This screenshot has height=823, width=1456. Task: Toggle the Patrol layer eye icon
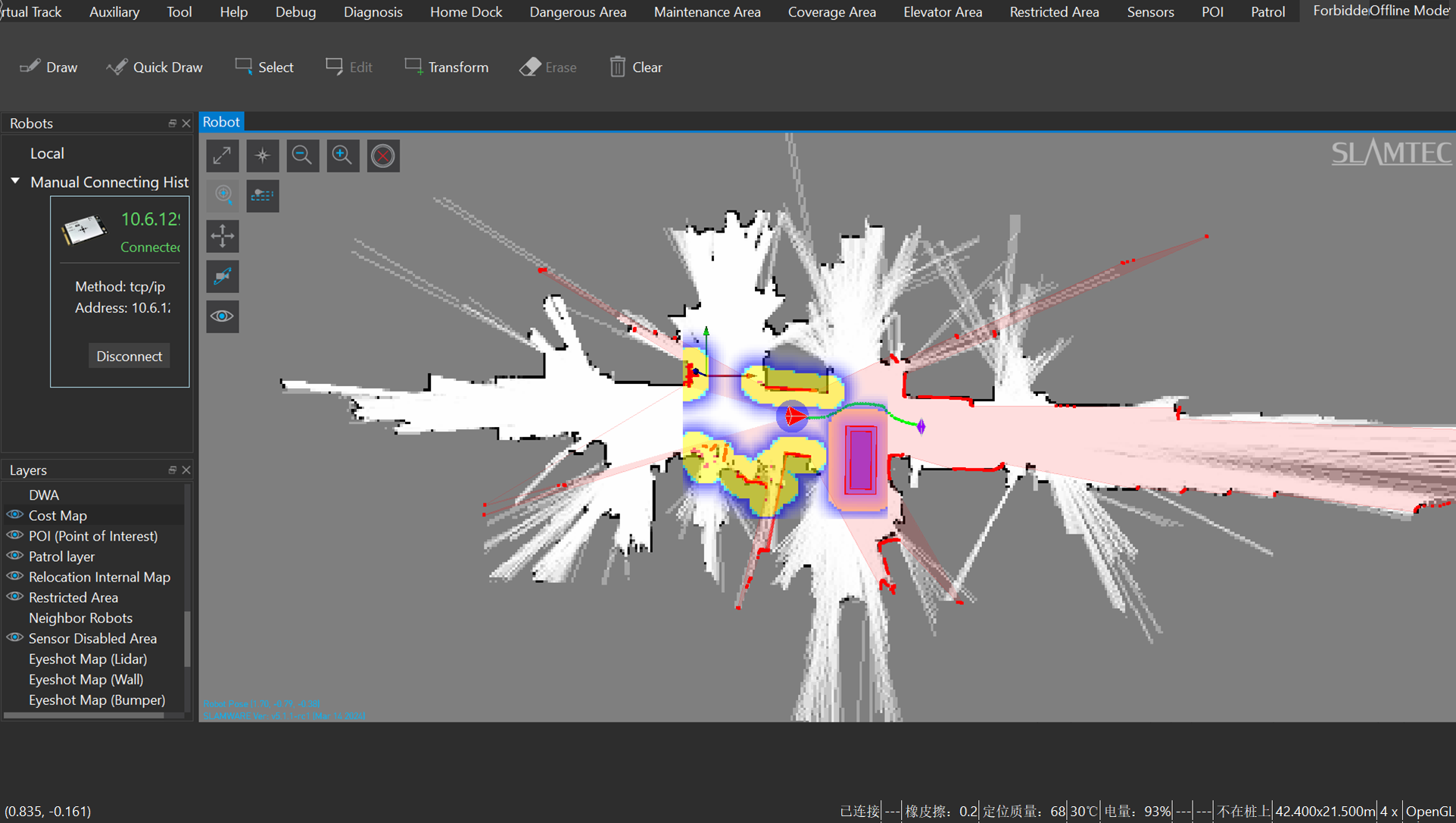click(x=14, y=556)
